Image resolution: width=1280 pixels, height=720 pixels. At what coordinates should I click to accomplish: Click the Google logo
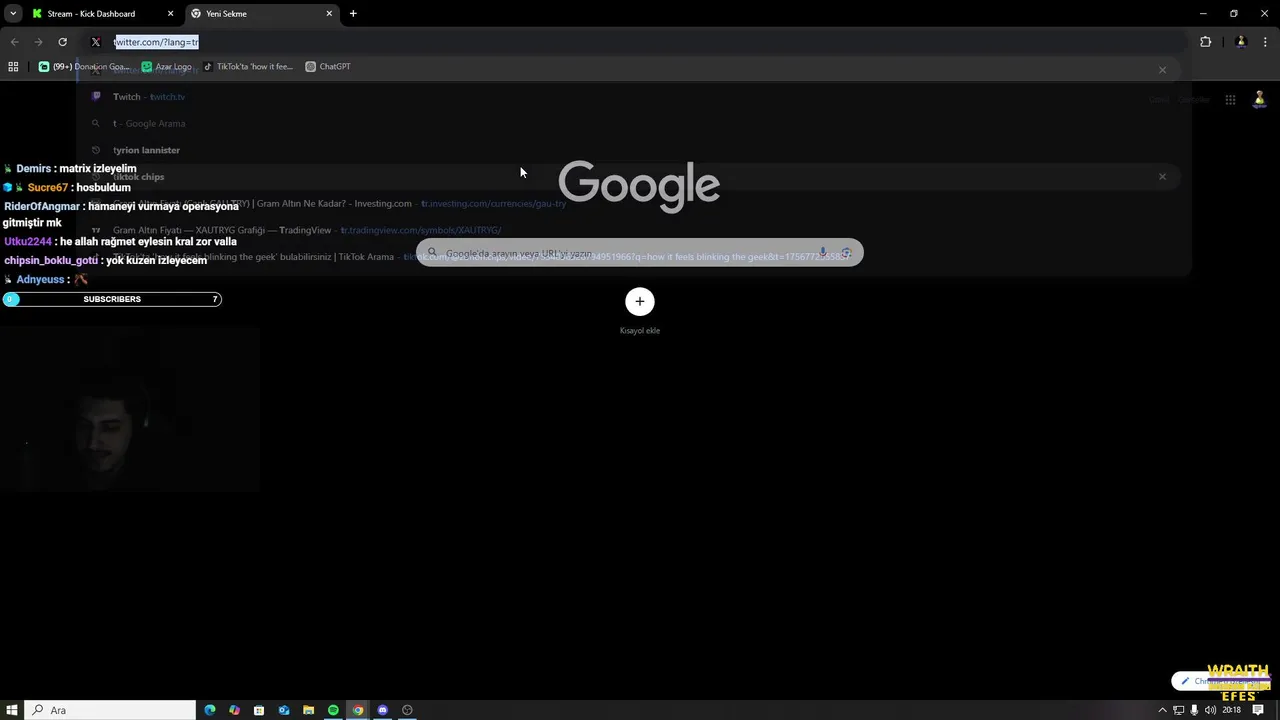pos(639,185)
